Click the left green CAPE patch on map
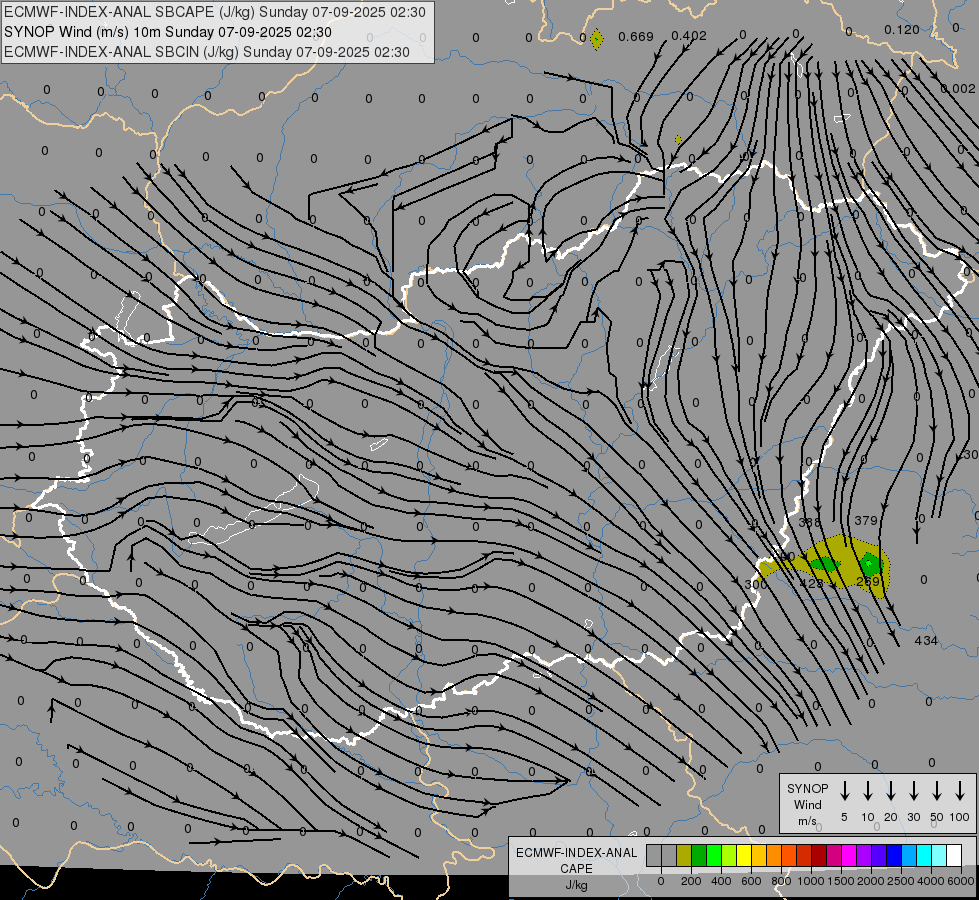Viewport: 979px width, 900px height. (x=825, y=565)
